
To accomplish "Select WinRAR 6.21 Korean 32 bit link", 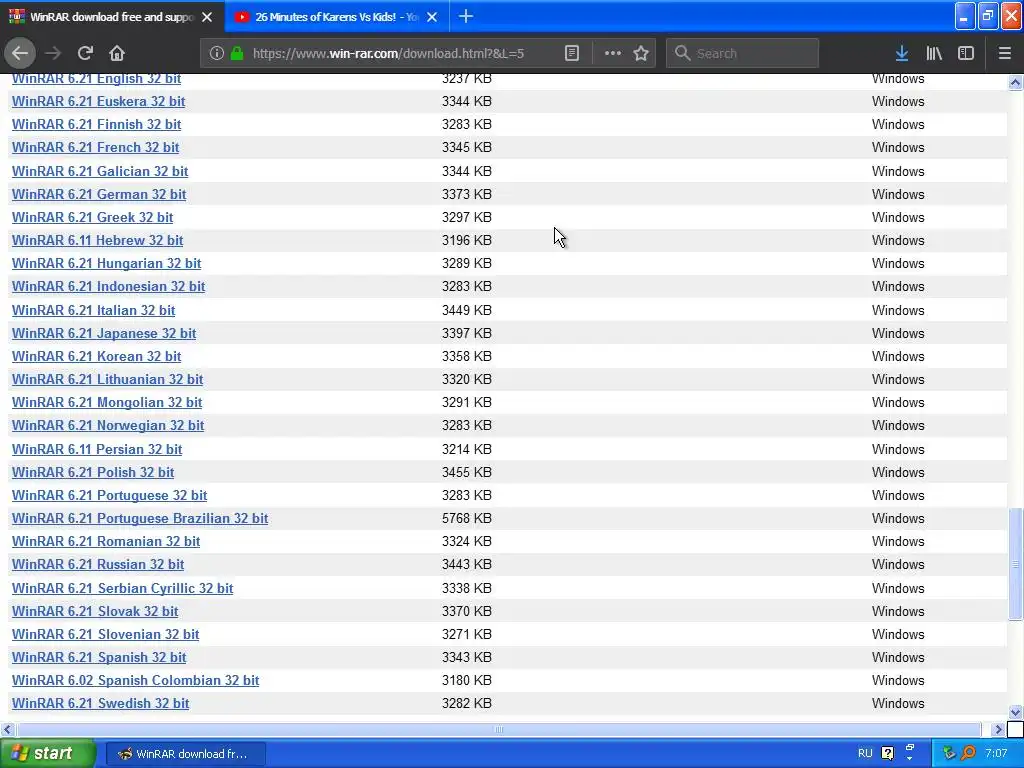I will [x=96, y=356].
